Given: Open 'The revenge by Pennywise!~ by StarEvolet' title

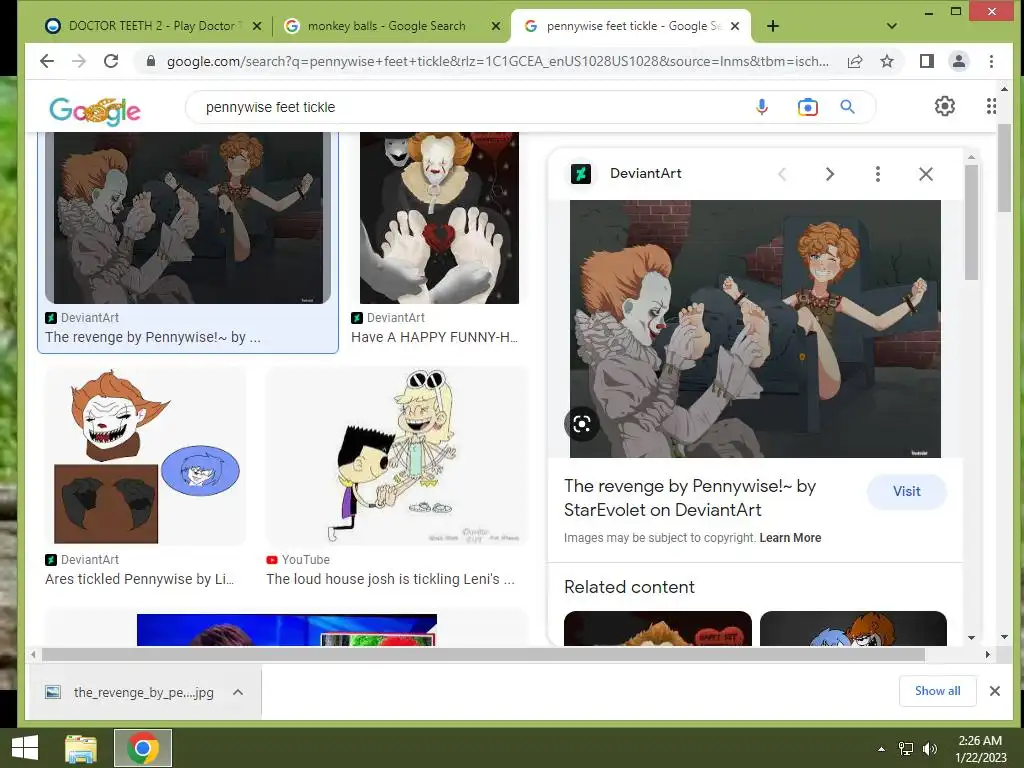Looking at the screenshot, I should click(690, 498).
